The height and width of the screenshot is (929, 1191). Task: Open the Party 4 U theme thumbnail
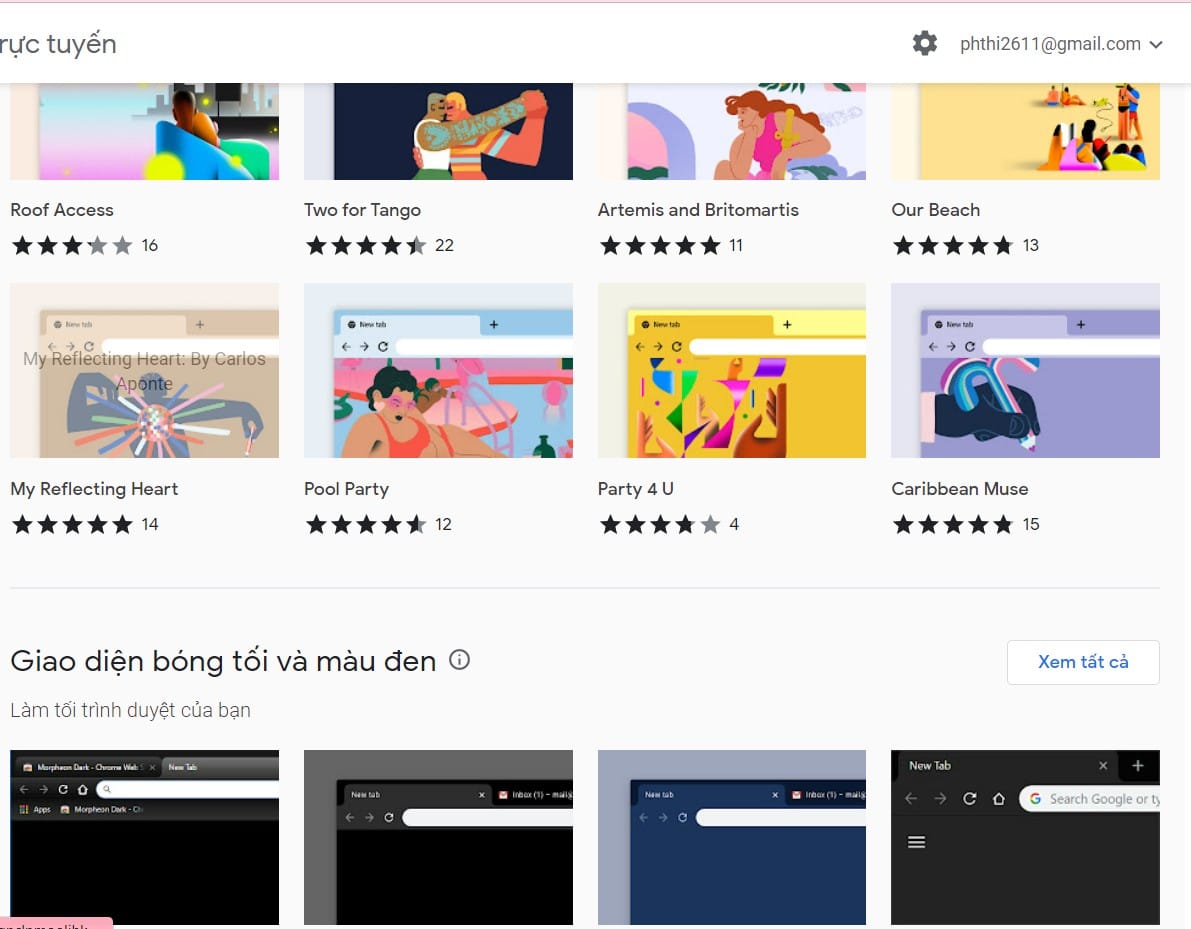(731, 371)
